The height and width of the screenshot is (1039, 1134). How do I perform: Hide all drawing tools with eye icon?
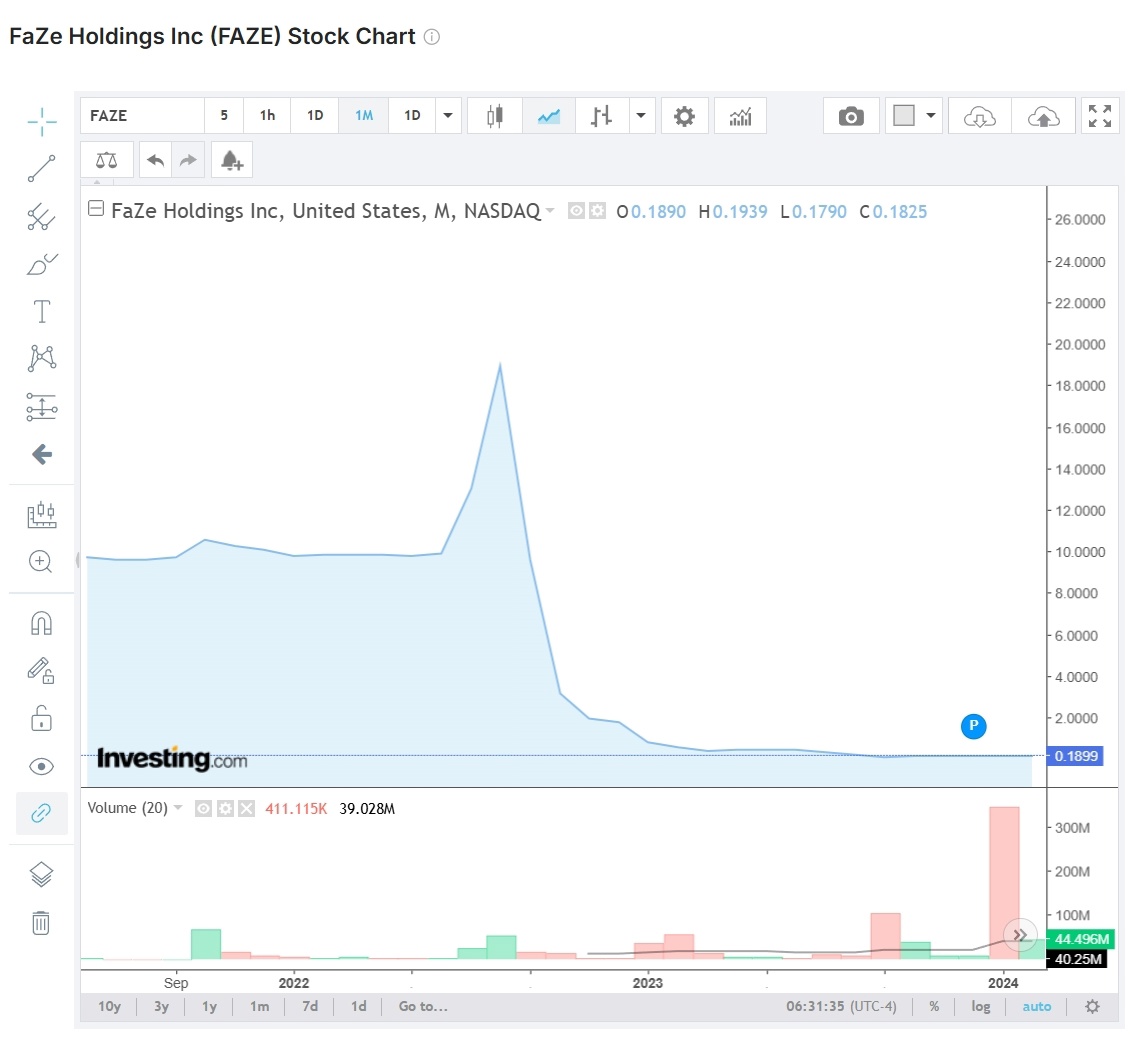[41, 766]
